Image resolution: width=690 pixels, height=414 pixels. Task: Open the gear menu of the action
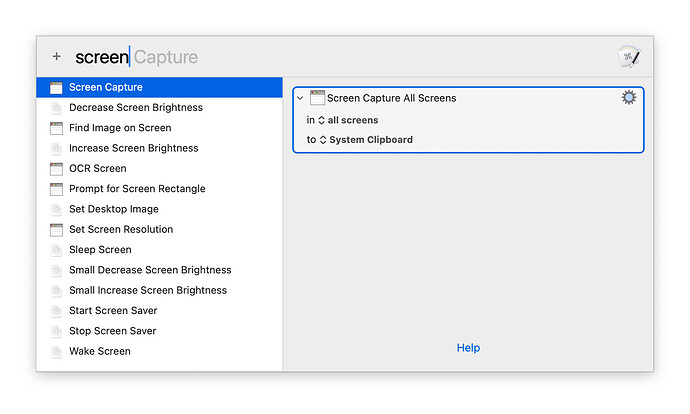coord(628,97)
